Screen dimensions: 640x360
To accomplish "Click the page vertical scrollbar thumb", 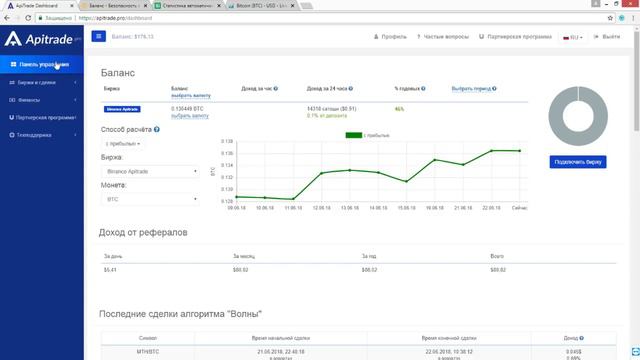I will click(x=636, y=81).
